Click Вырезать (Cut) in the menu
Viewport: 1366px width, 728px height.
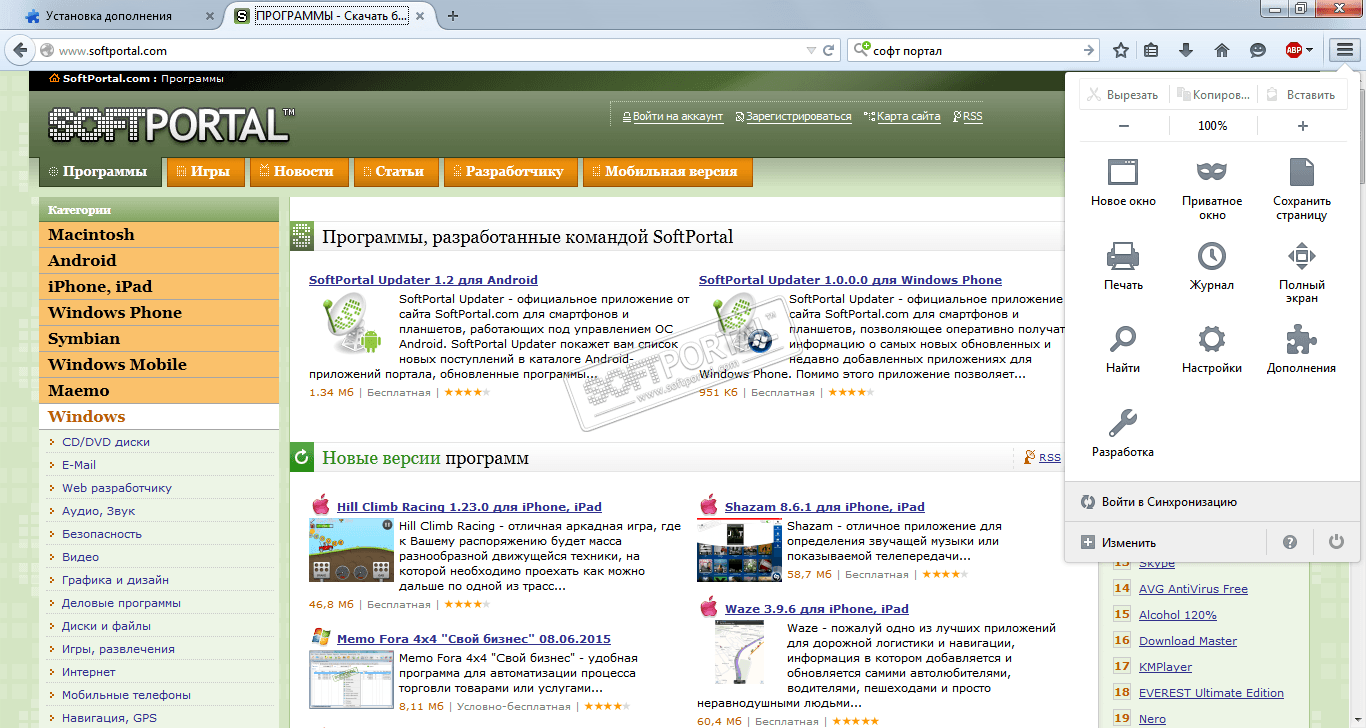pyautogui.click(x=1124, y=95)
